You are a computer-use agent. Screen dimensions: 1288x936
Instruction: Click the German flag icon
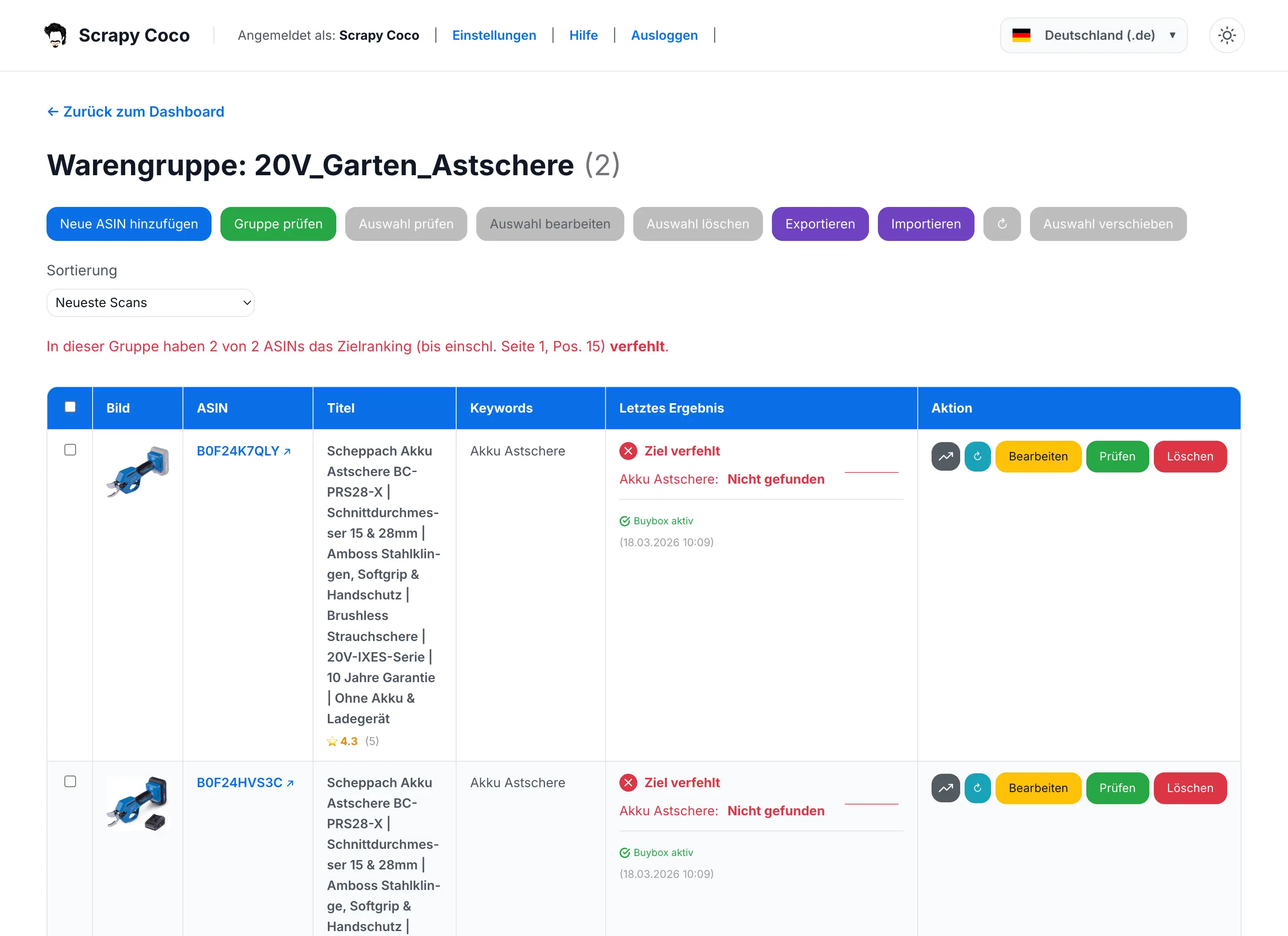coord(1021,35)
